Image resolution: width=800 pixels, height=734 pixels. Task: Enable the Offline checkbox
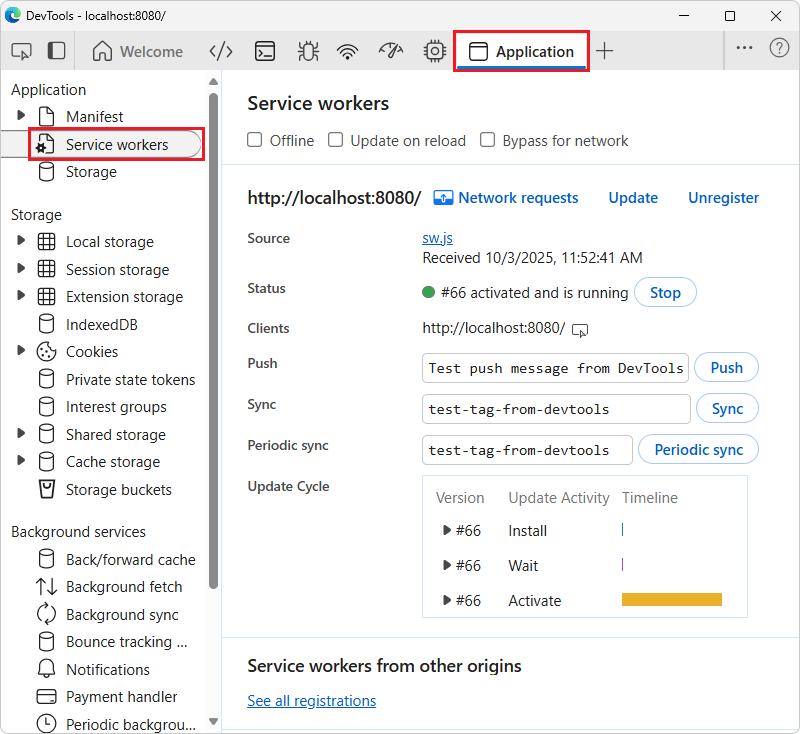[x=255, y=141]
